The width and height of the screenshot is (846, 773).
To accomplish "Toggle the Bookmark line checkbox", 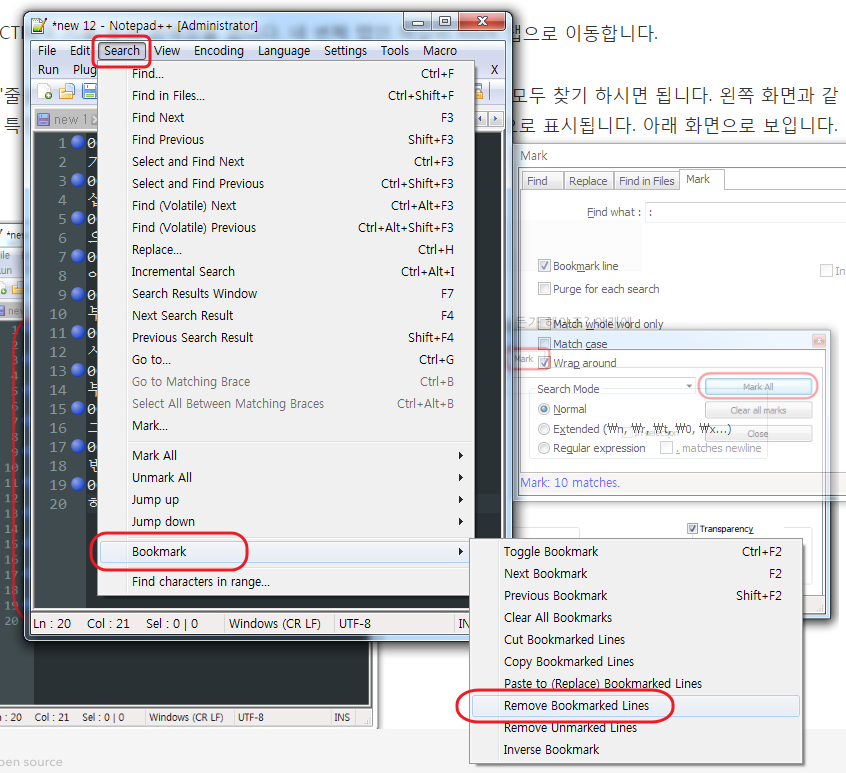I will click(x=544, y=265).
